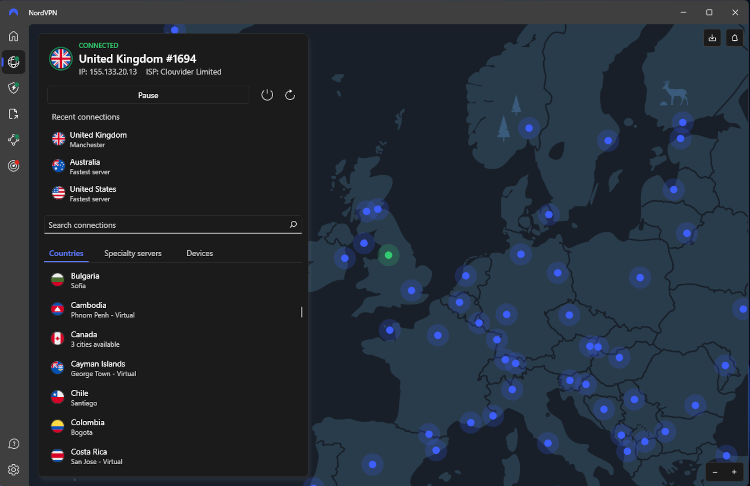Connect to Costa Rica San Jose
Image resolution: width=750 pixels, height=486 pixels.
point(172,456)
